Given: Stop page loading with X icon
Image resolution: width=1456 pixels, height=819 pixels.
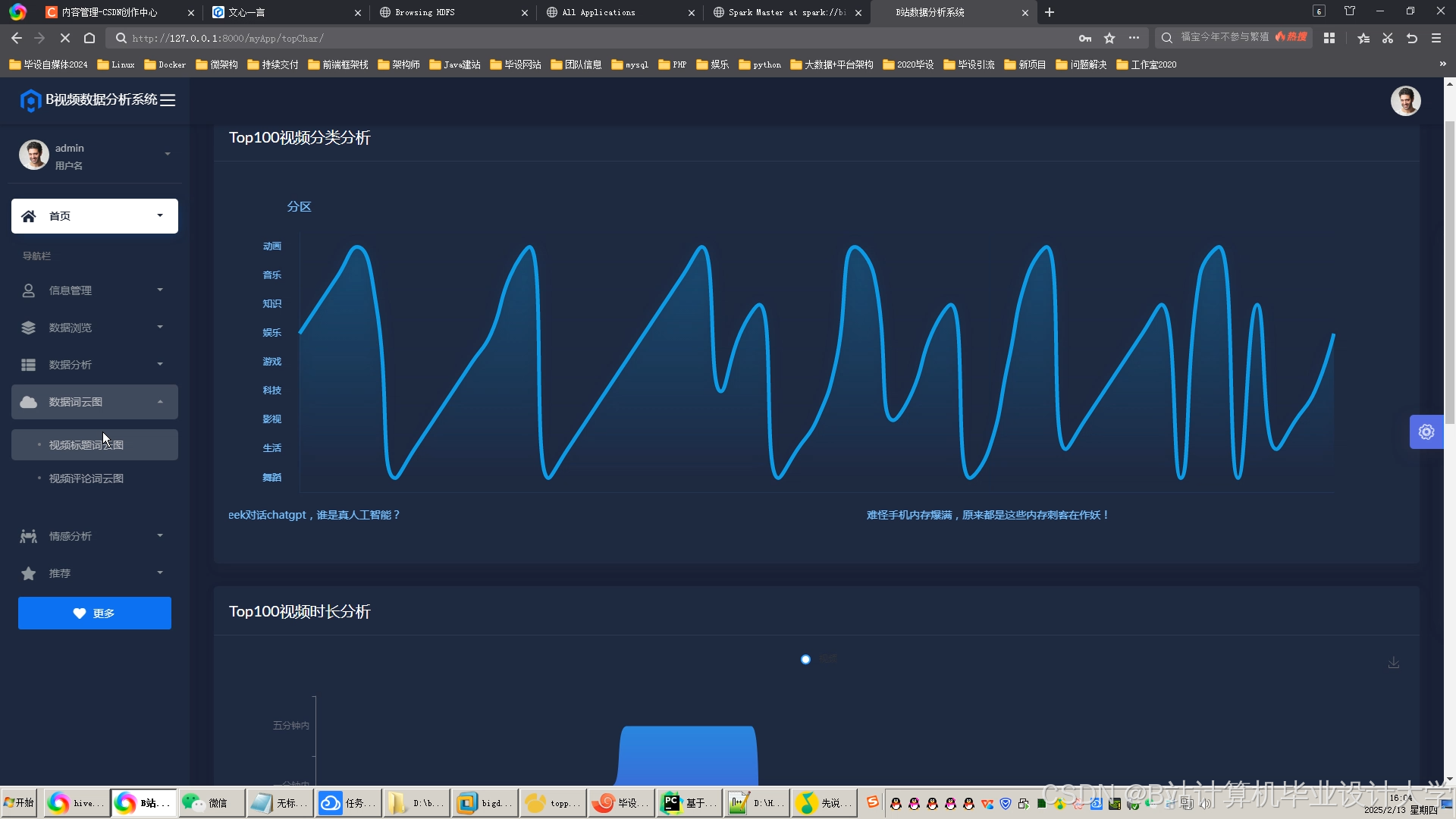Looking at the screenshot, I should pyautogui.click(x=64, y=38).
